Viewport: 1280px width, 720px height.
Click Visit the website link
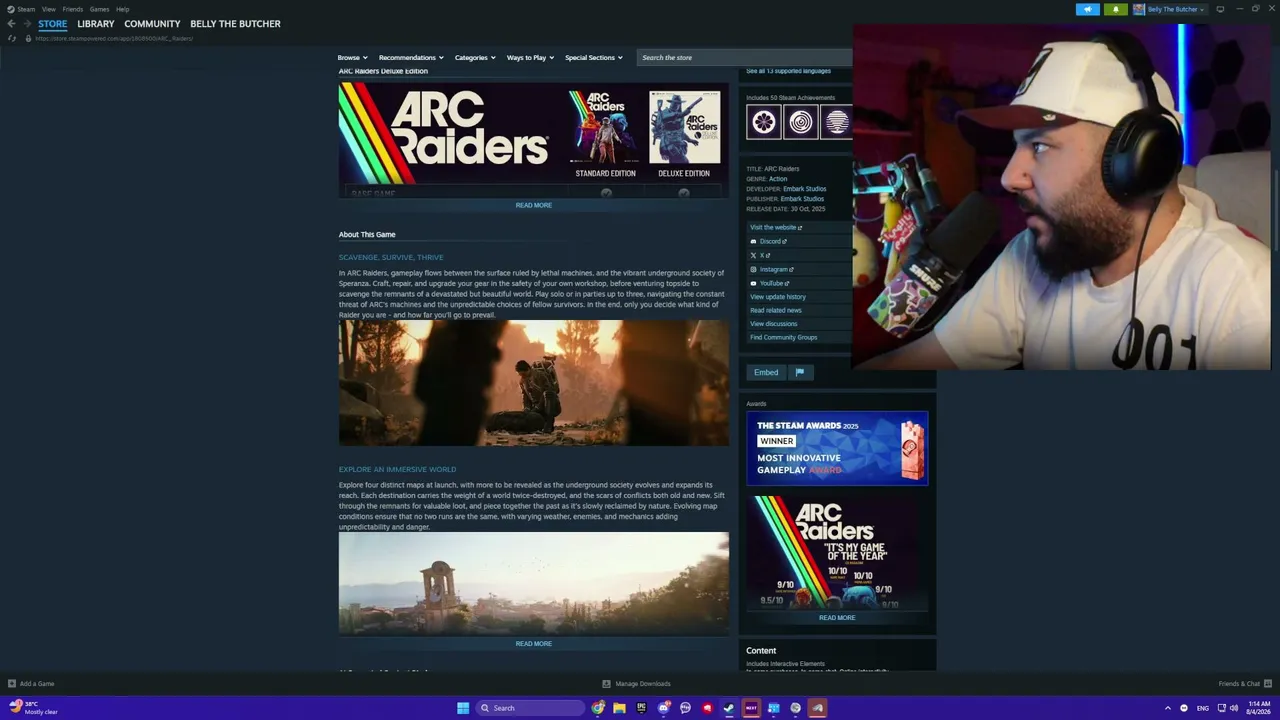pos(776,227)
